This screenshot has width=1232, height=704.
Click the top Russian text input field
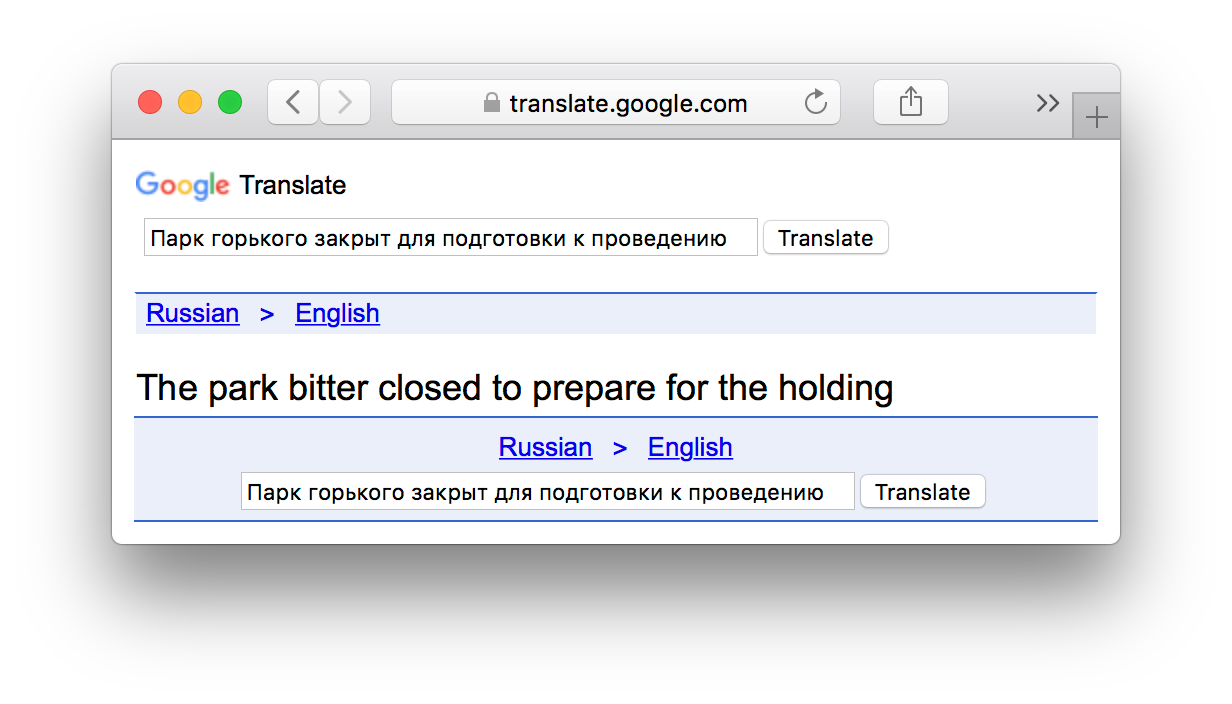tap(450, 238)
